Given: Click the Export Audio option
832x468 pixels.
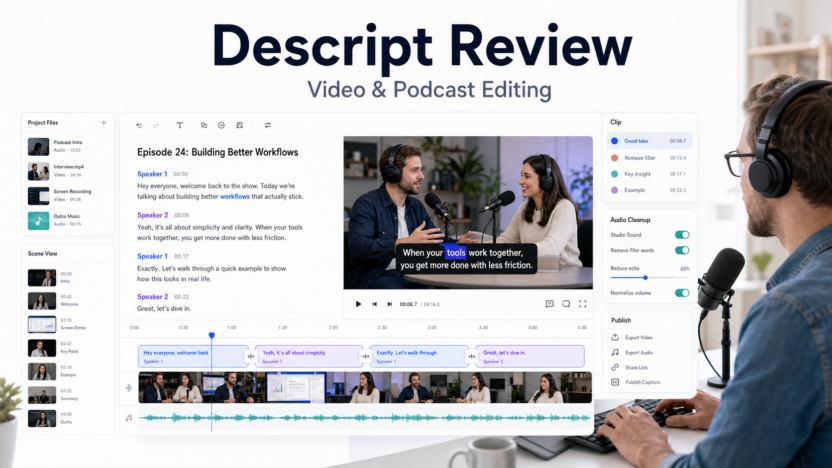Looking at the screenshot, I should coord(639,352).
